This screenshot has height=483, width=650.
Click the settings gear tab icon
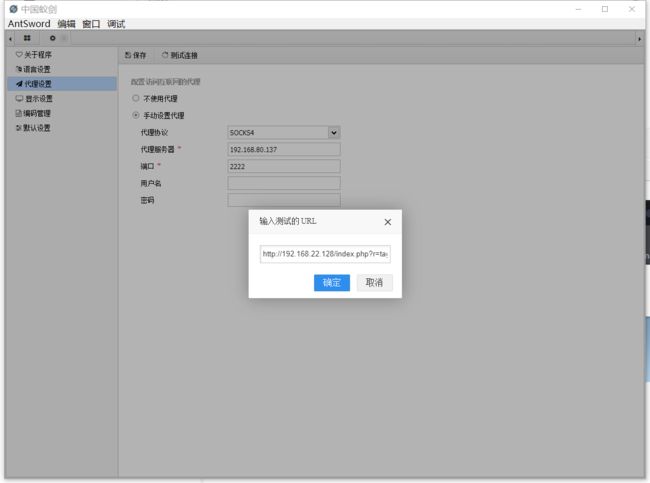[x=53, y=38]
